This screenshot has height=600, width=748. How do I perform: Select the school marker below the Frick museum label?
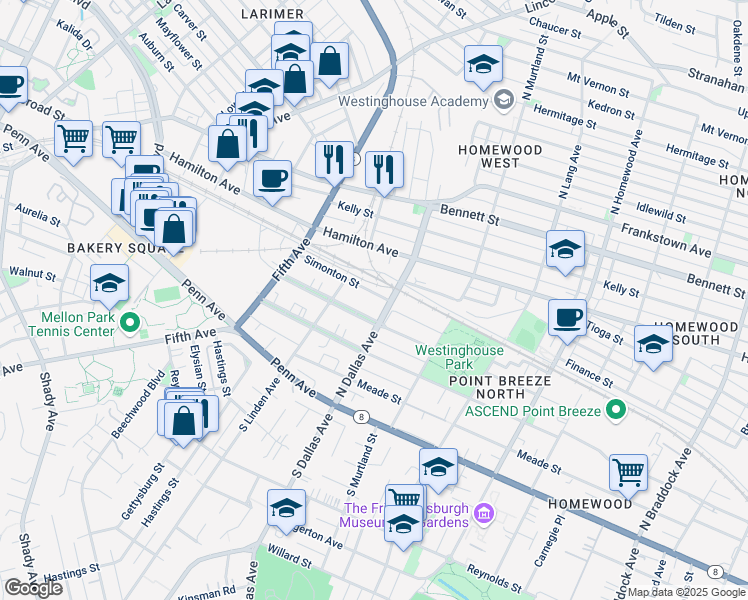click(404, 527)
